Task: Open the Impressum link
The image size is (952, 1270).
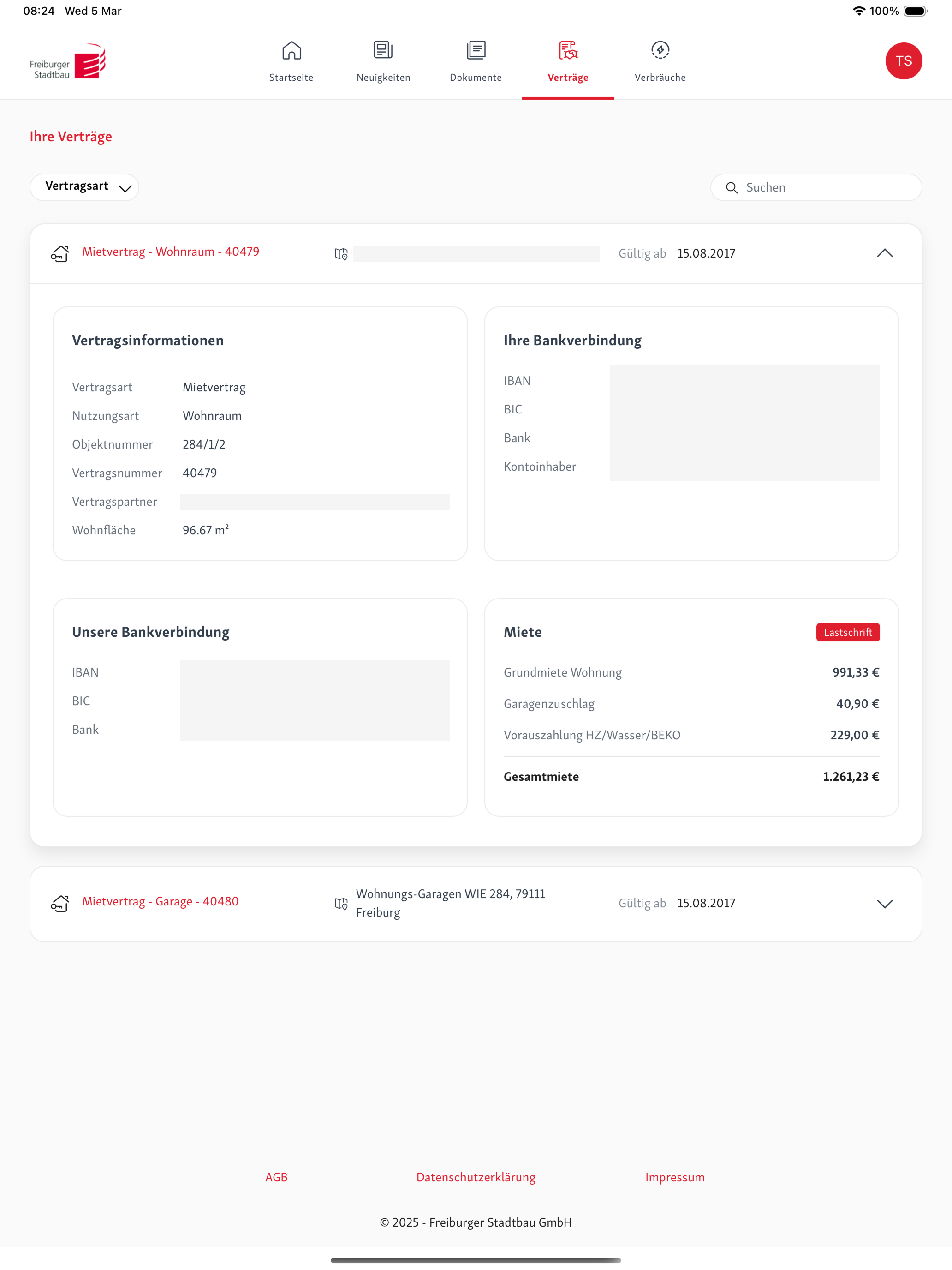Action: pyautogui.click(x=674, y=1177)
